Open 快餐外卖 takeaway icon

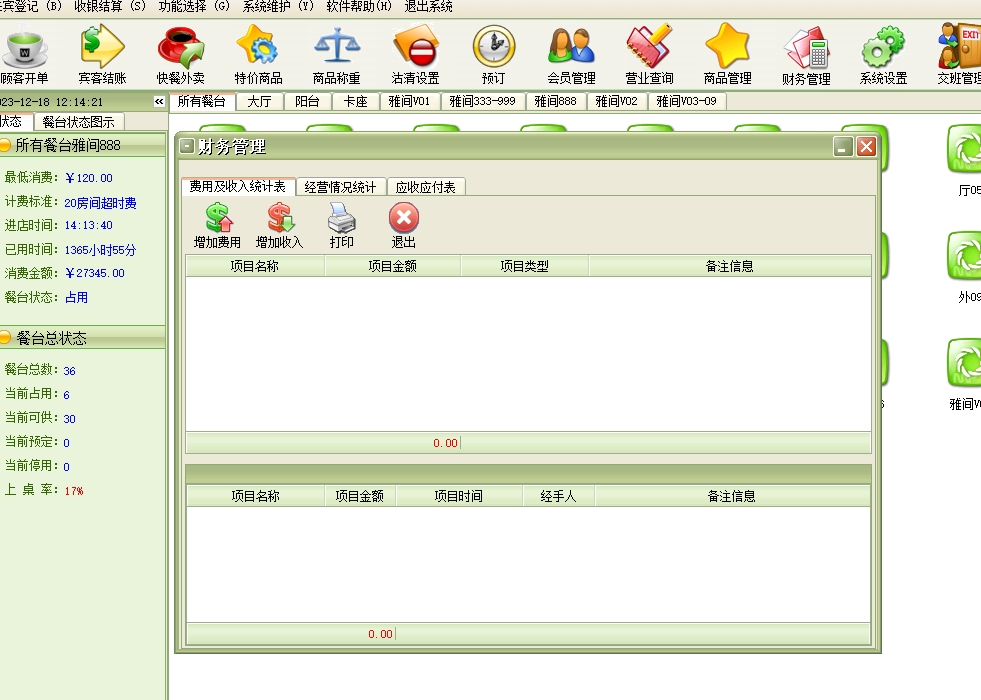pyautogui.click(x=180, y=55)
